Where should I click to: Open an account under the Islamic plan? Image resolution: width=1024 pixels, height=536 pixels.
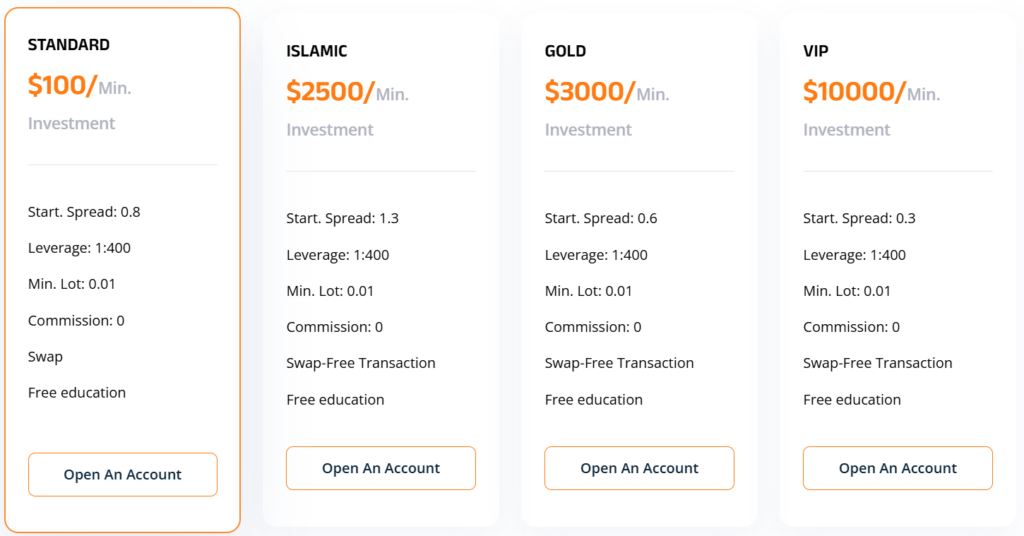coord(381,468)
